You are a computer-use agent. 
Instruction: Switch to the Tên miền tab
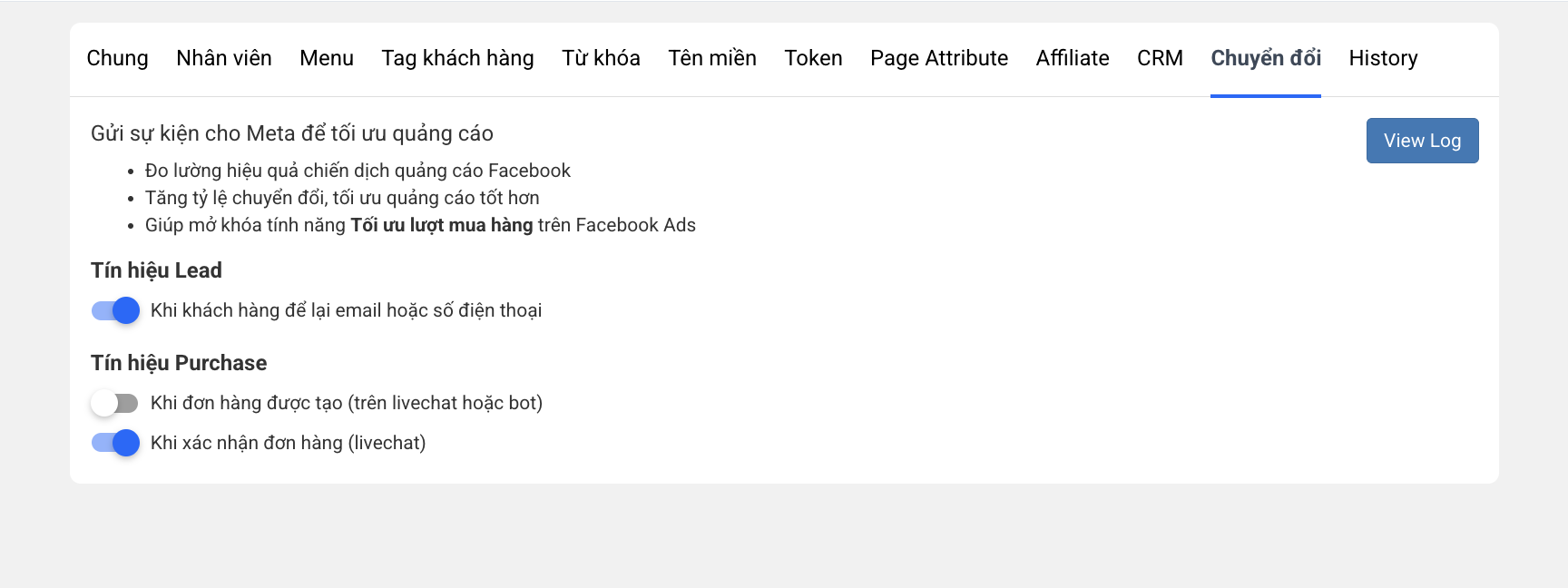pos(712,58)
